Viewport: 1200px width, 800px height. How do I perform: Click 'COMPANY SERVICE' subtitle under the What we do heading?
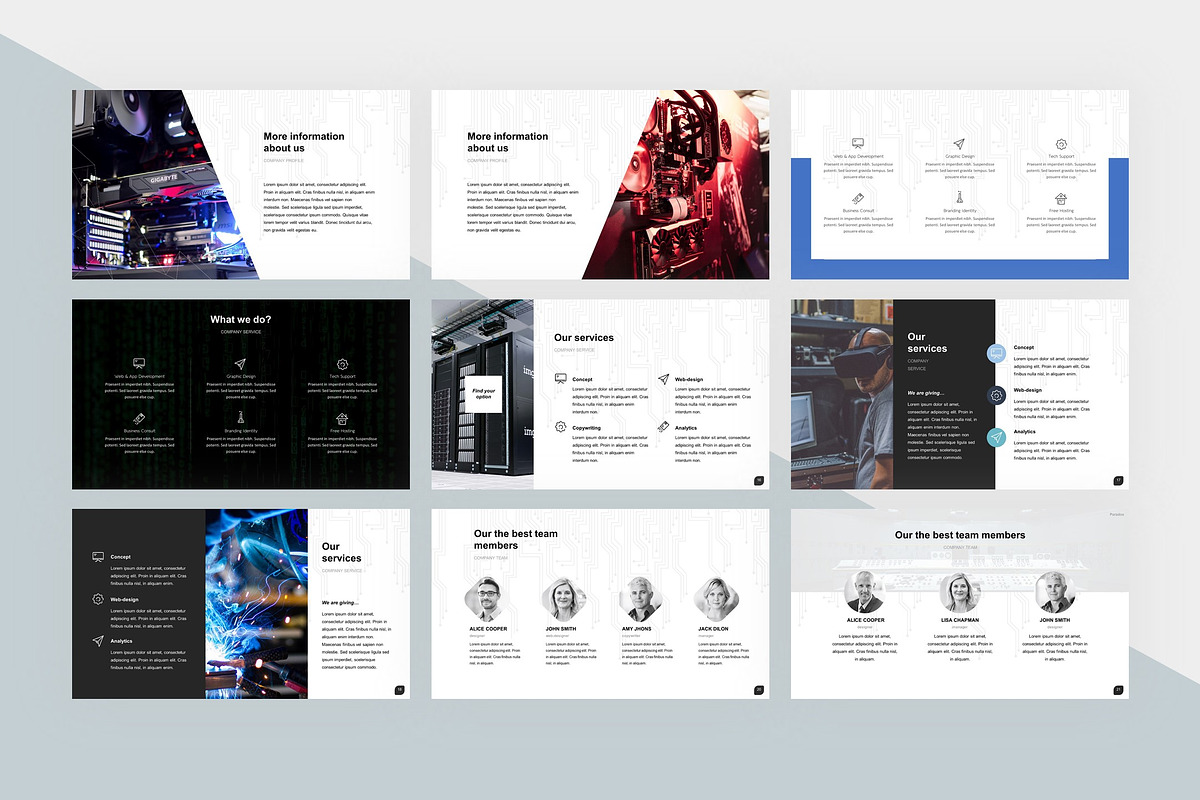click(x=240, y=332)
